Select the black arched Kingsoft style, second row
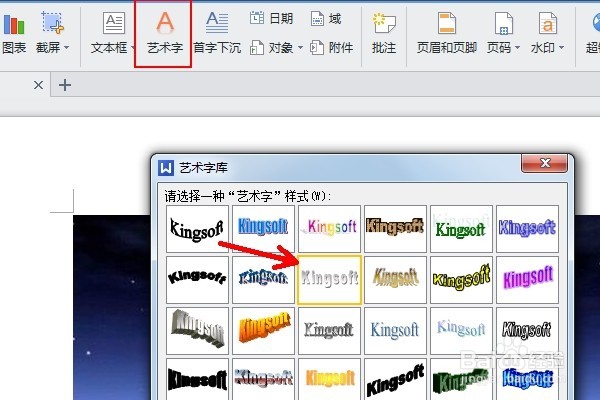Image resolution: width=600 pixels, height=400 pixels. (x=197, y=280)
